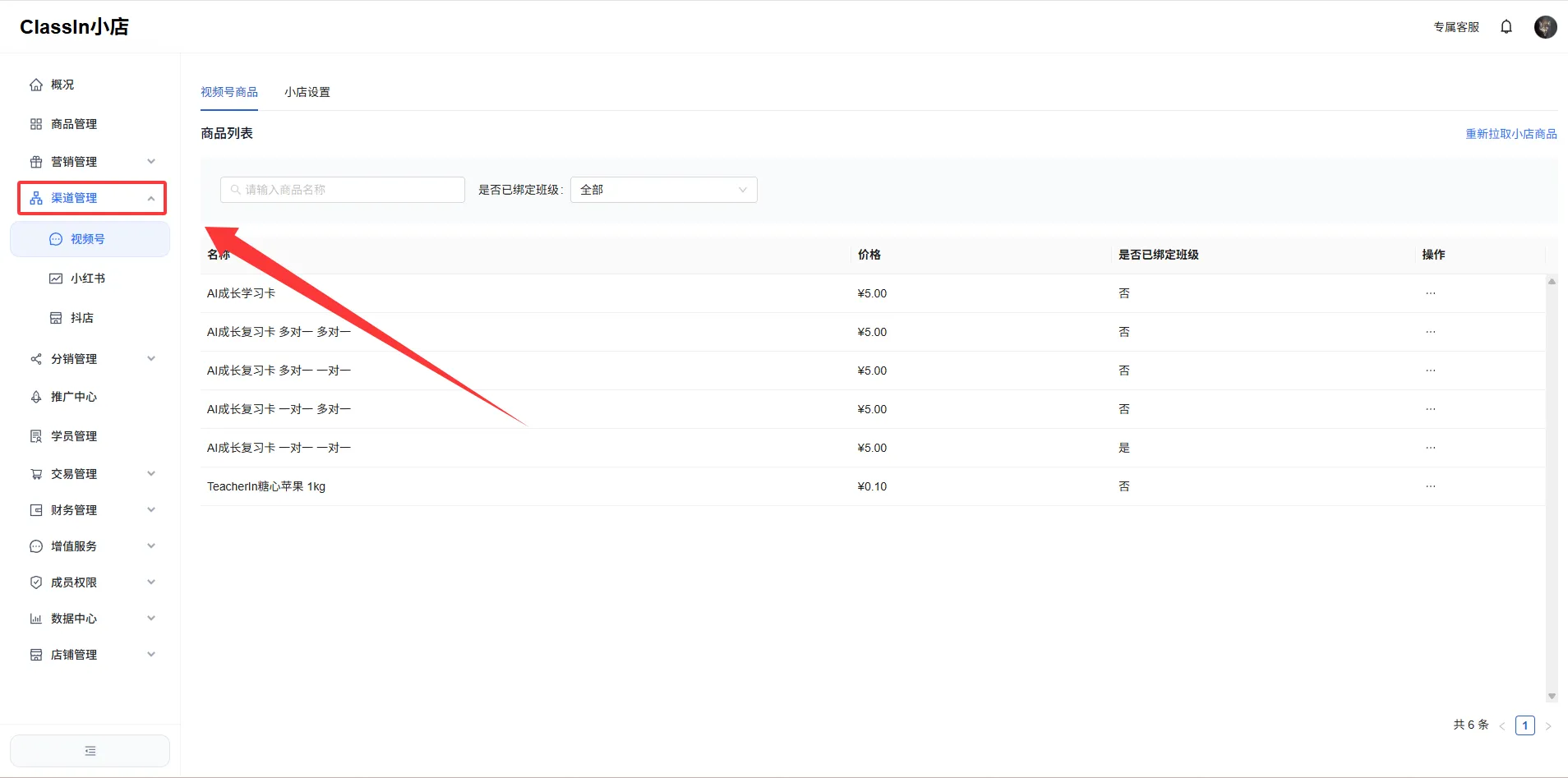Go to page 1 in pagination

tap(1525, 725)
